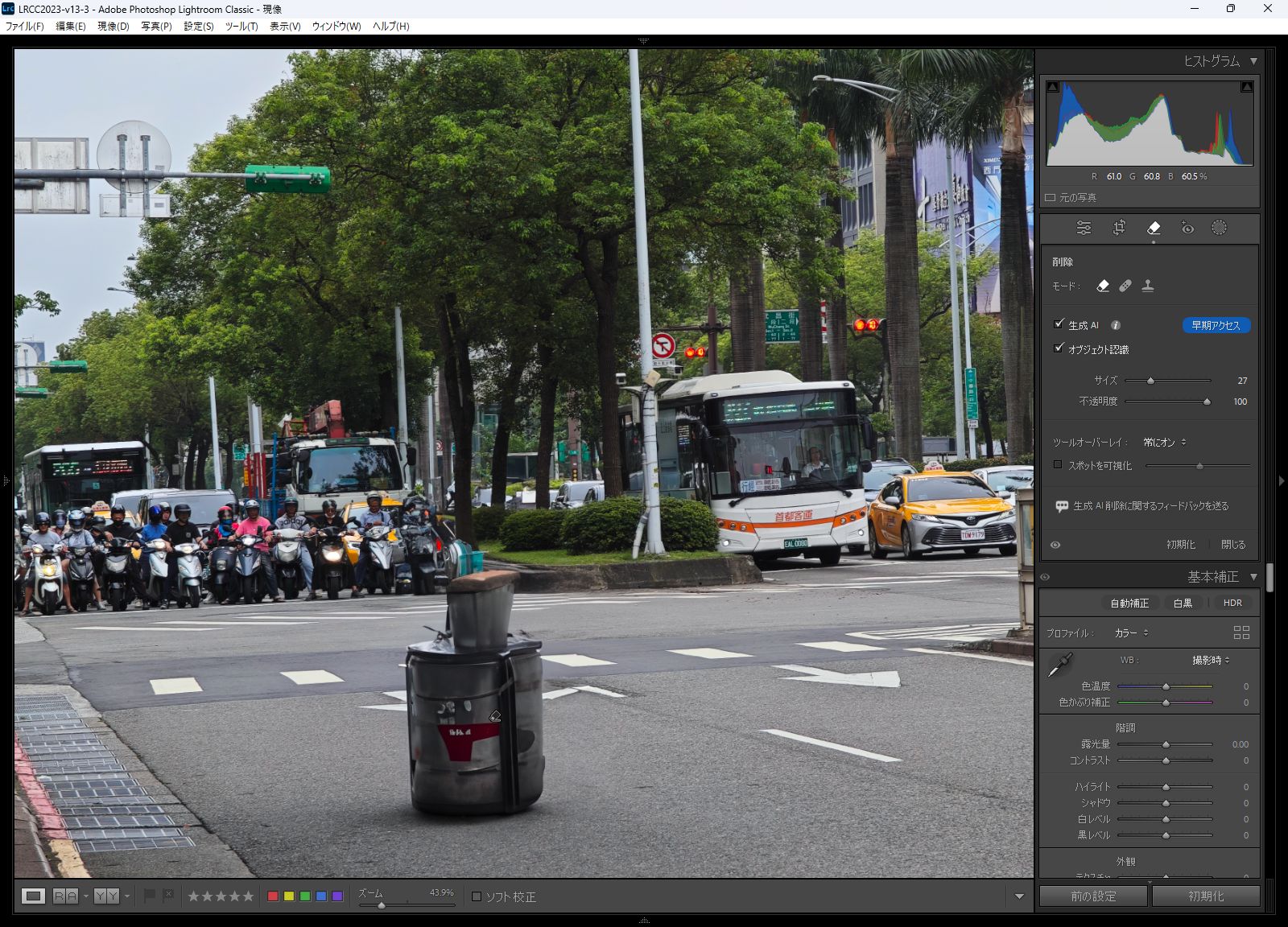Enable the スポットを可視化 checkbox
Screen dimensions: 1288x927
[1058, 465]
